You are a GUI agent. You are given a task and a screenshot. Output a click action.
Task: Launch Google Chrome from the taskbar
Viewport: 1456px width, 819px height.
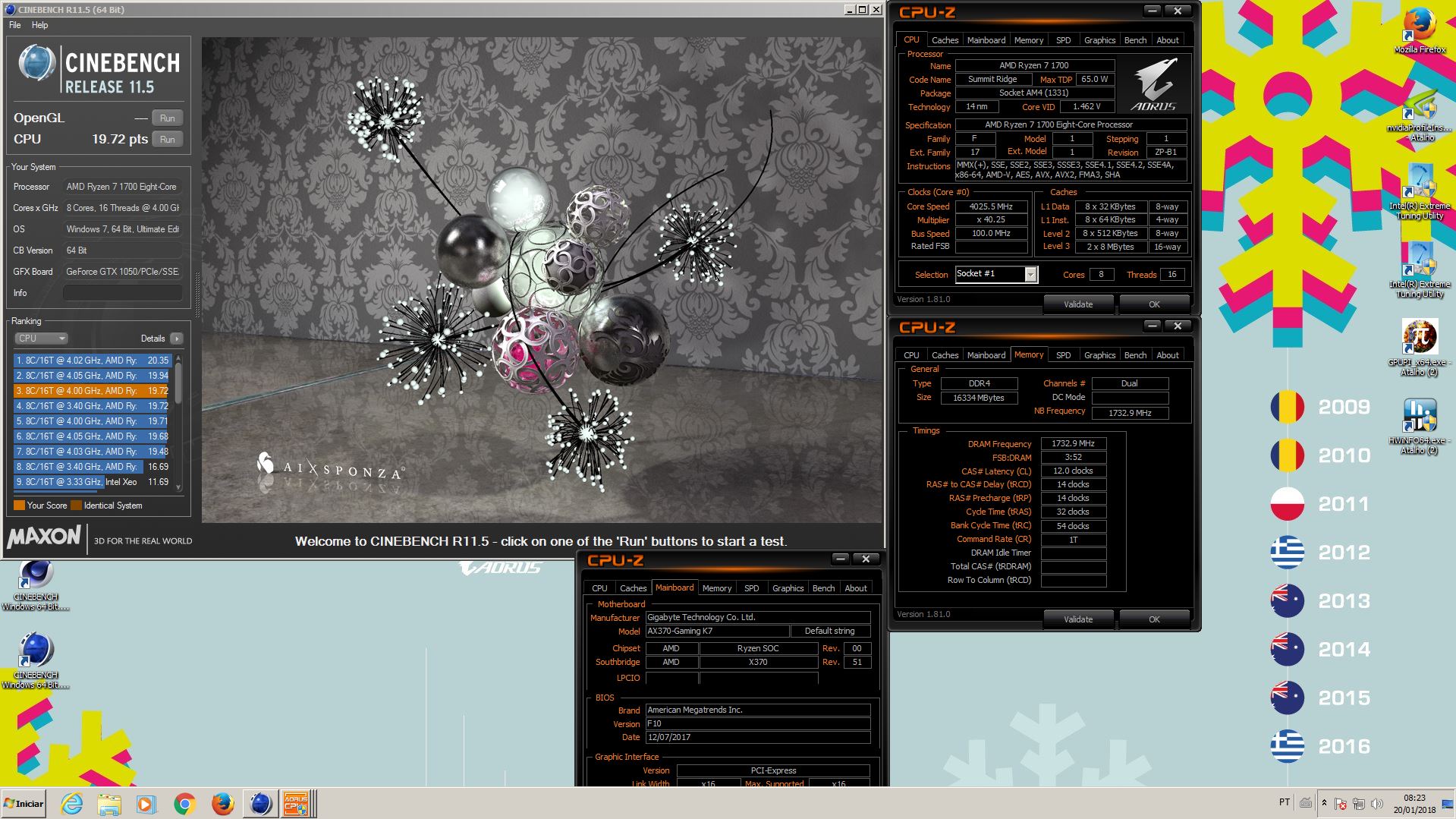point(184,803)
